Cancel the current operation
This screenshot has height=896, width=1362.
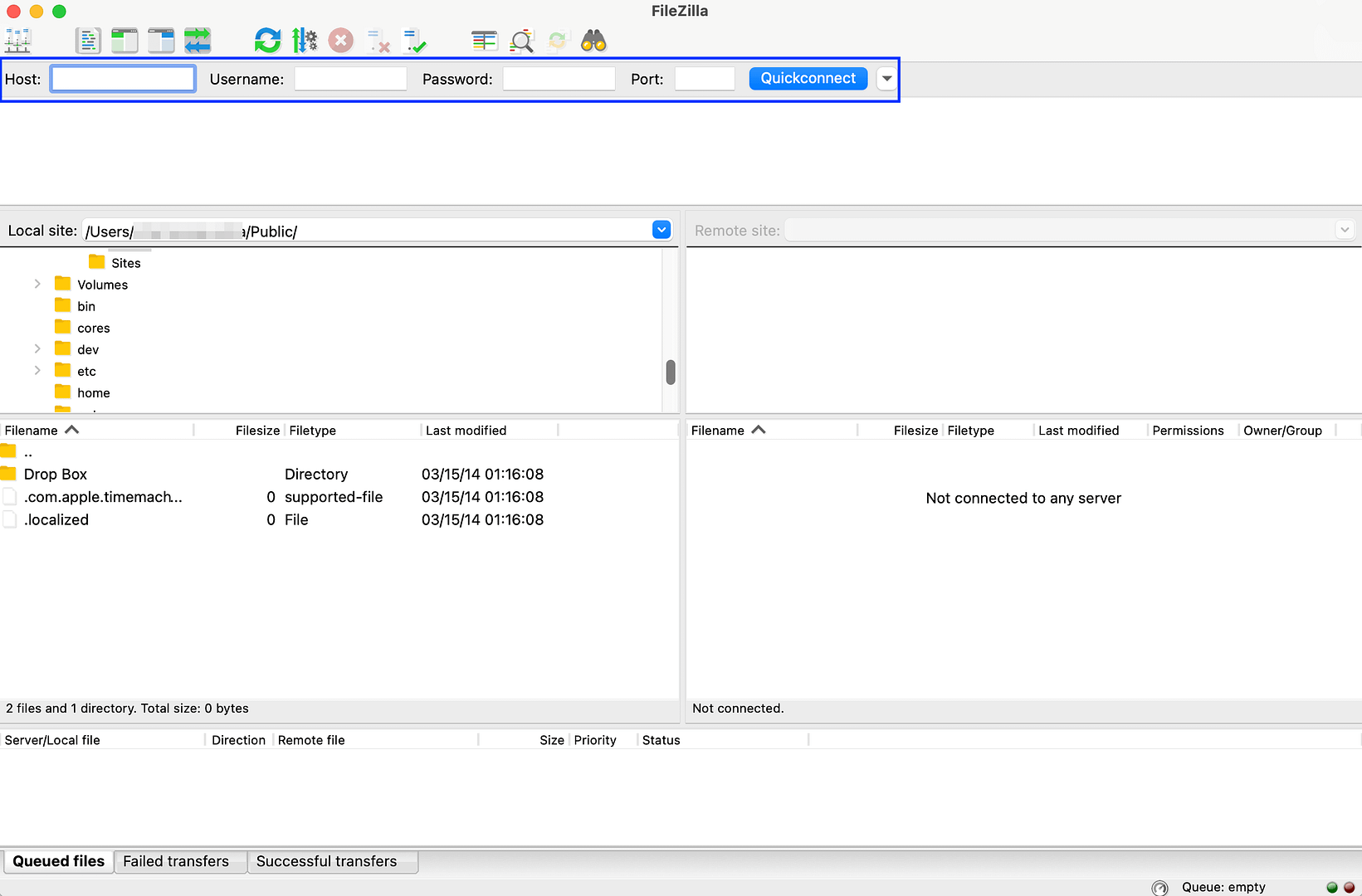340,40
